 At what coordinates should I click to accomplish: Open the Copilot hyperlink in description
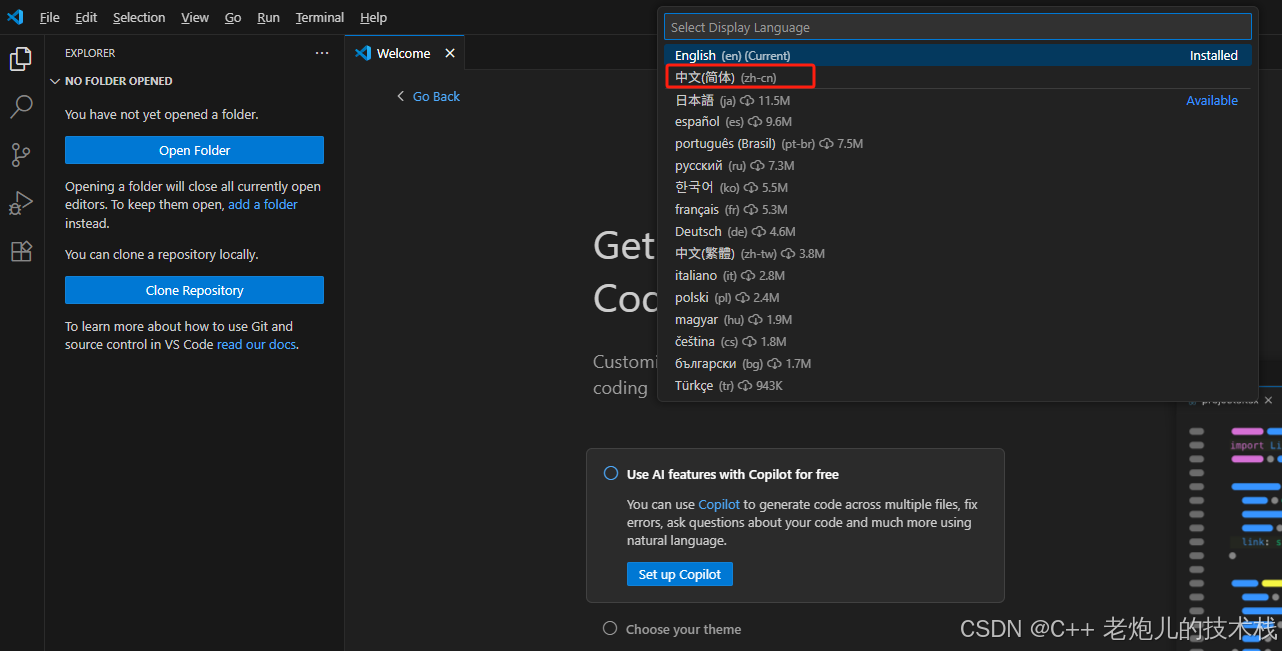[719, 505]
